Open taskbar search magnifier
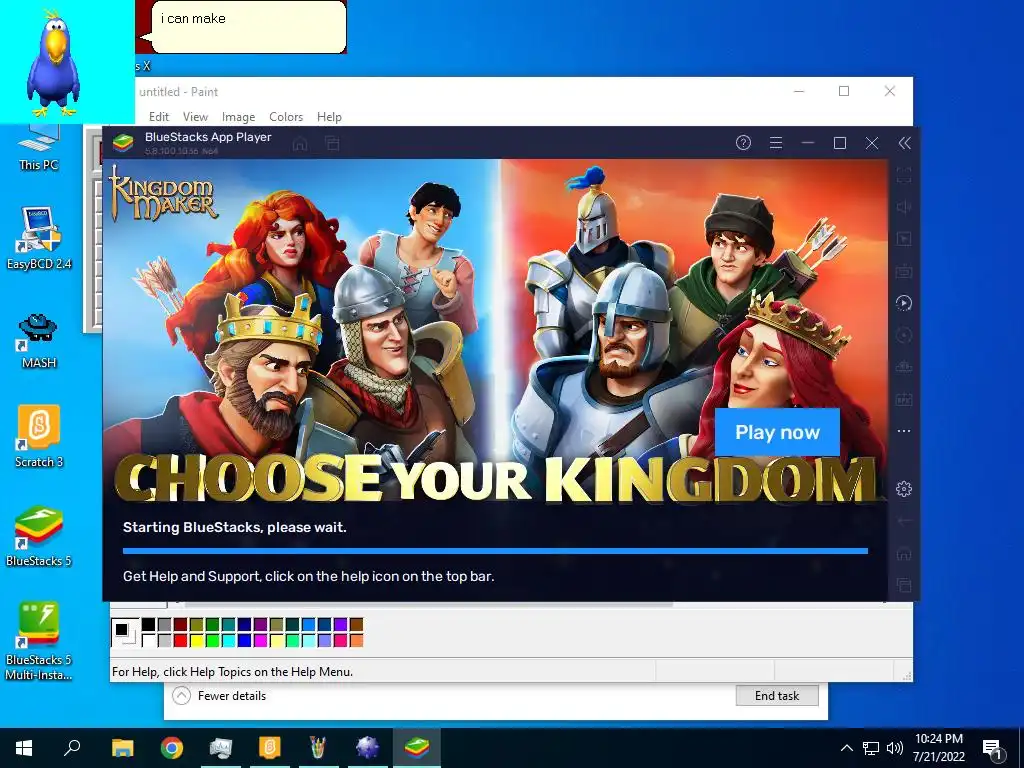 pos(72,748)
